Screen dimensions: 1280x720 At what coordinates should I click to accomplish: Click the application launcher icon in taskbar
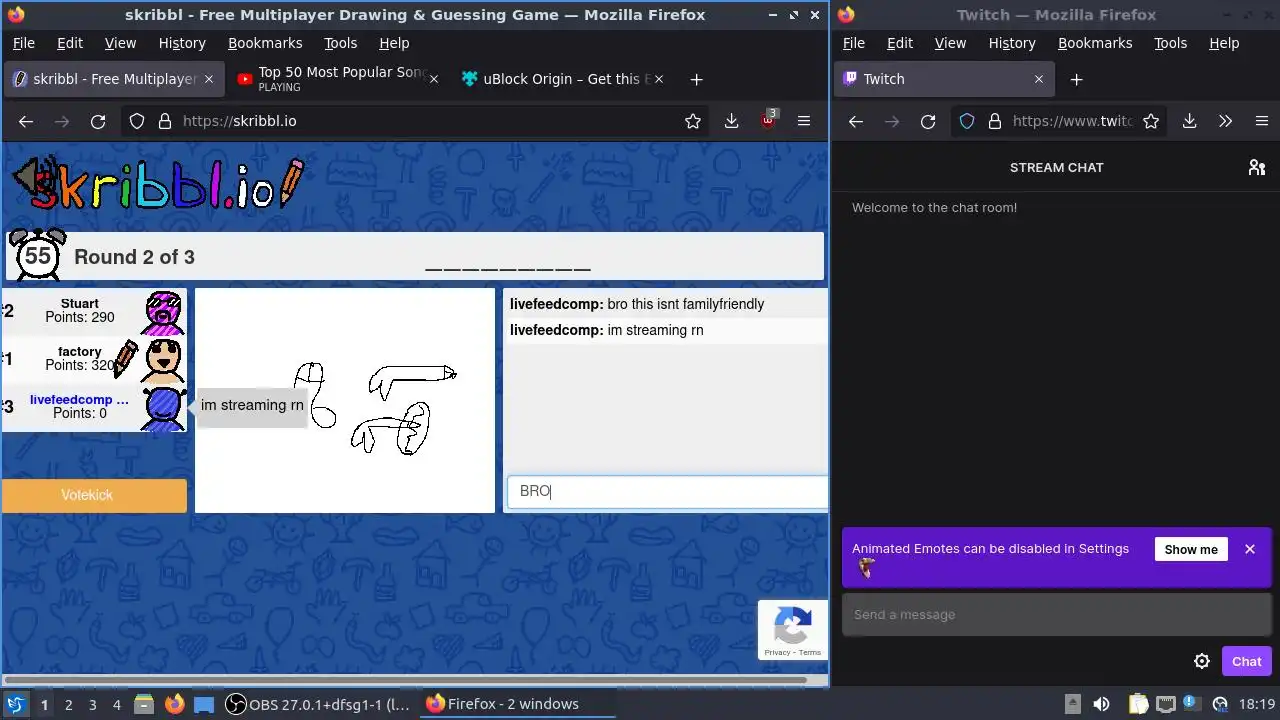(x=15, y=704)
